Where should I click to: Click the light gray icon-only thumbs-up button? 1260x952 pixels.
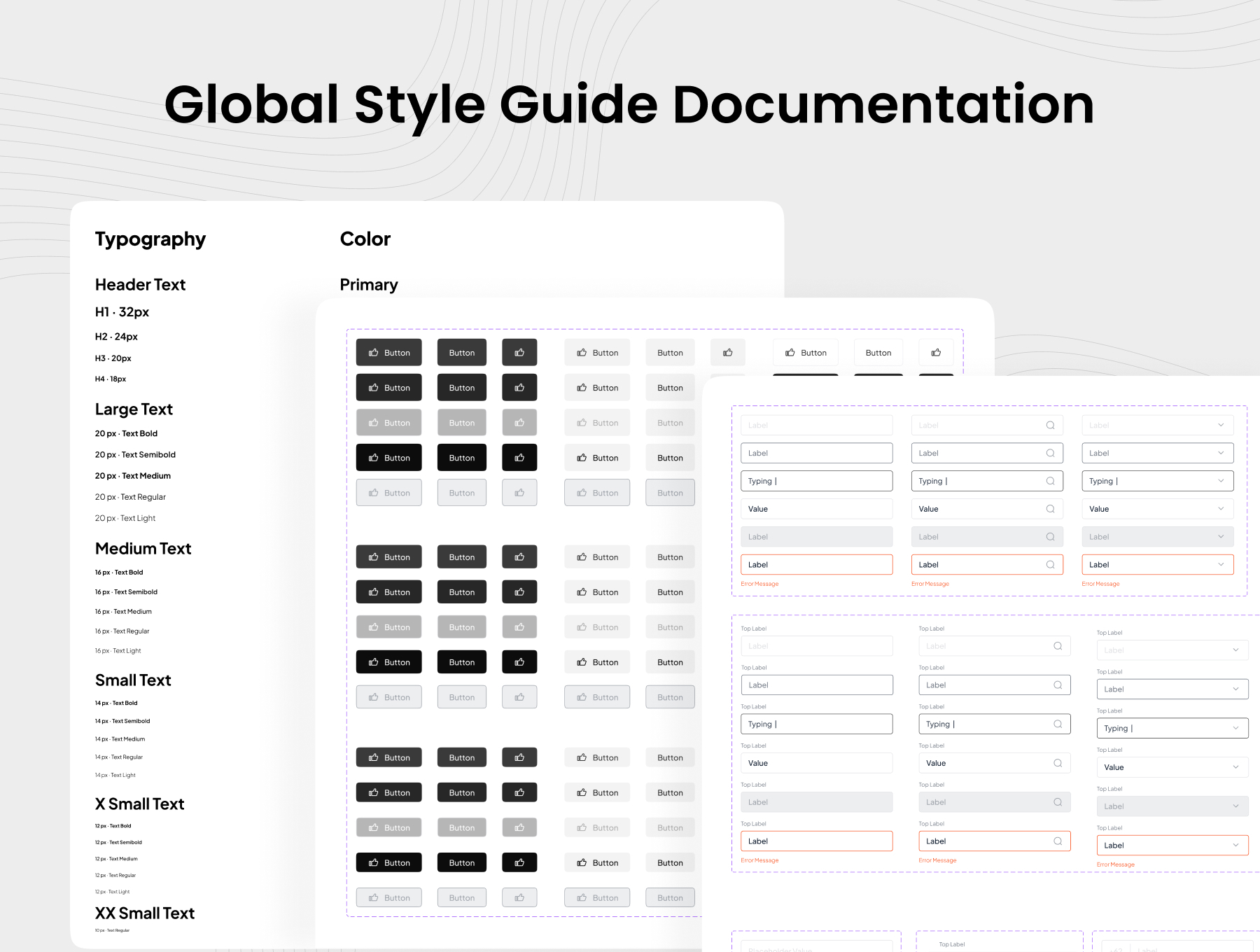point(727,353)
